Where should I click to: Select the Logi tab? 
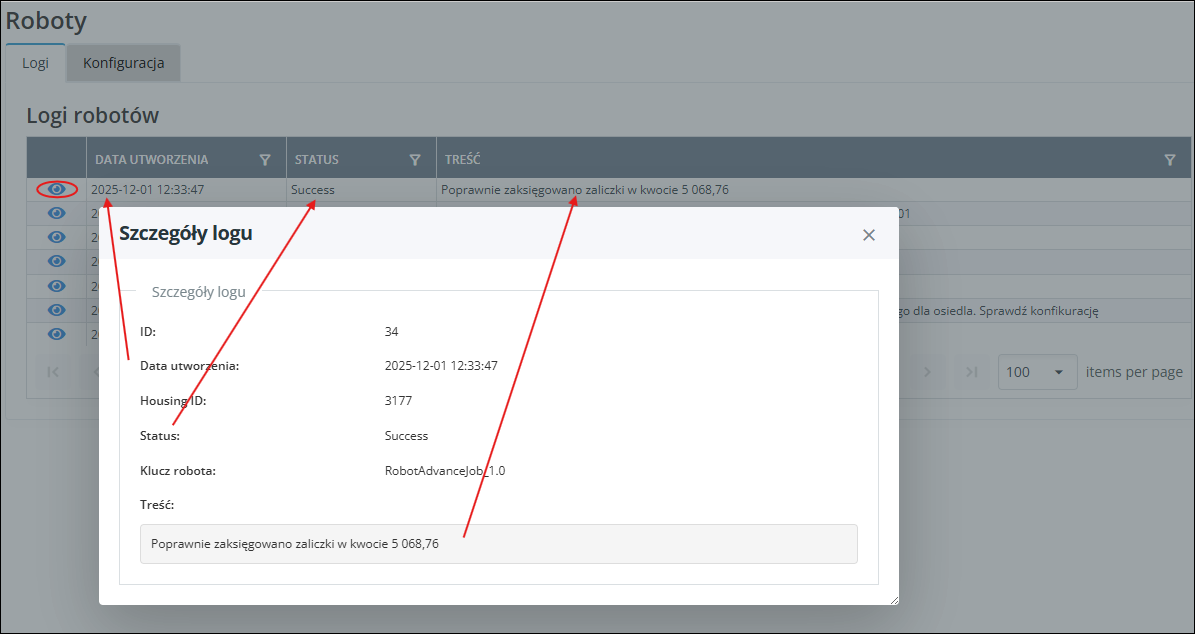click(35, 63)
